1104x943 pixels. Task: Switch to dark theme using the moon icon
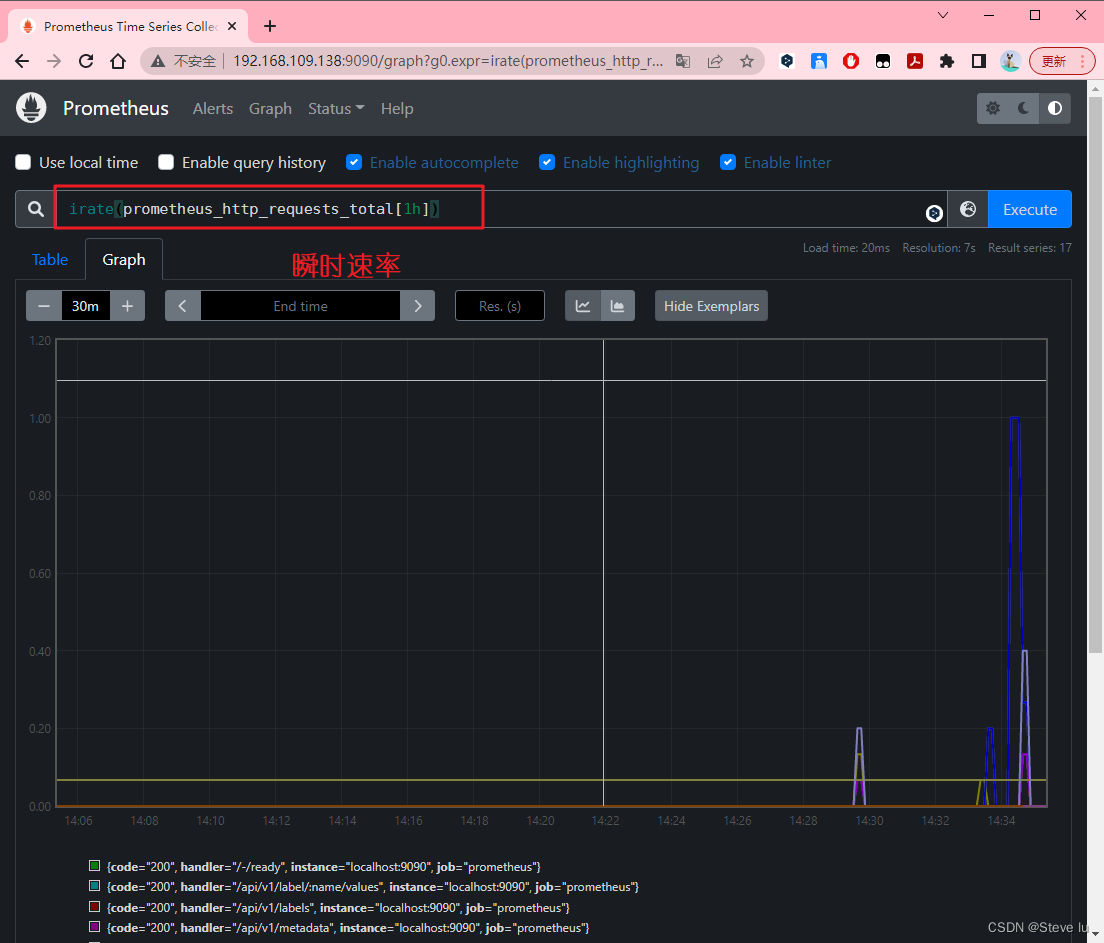pyautogui.click(x=1024, y=108)
